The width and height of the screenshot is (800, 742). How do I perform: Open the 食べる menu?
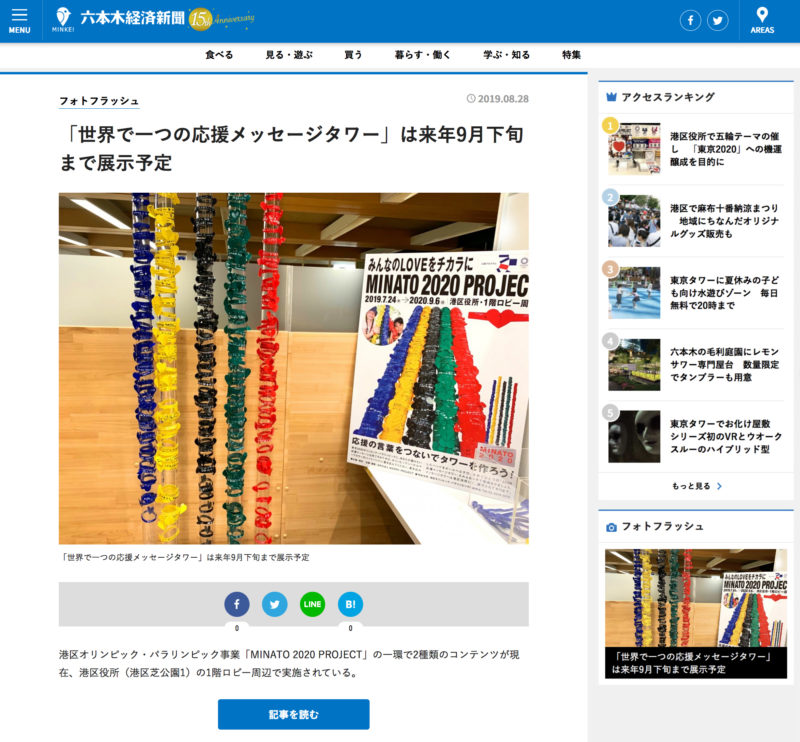point(219,55)
